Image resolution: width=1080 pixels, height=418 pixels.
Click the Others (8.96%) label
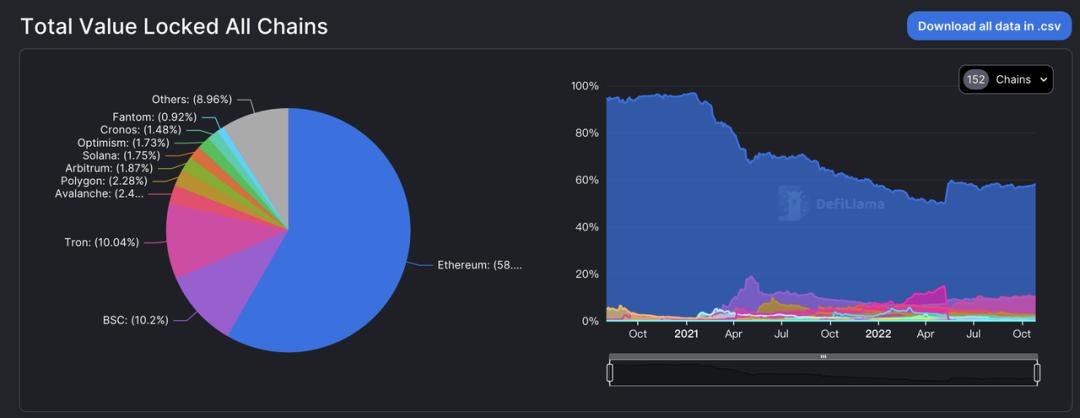point(191,99)
